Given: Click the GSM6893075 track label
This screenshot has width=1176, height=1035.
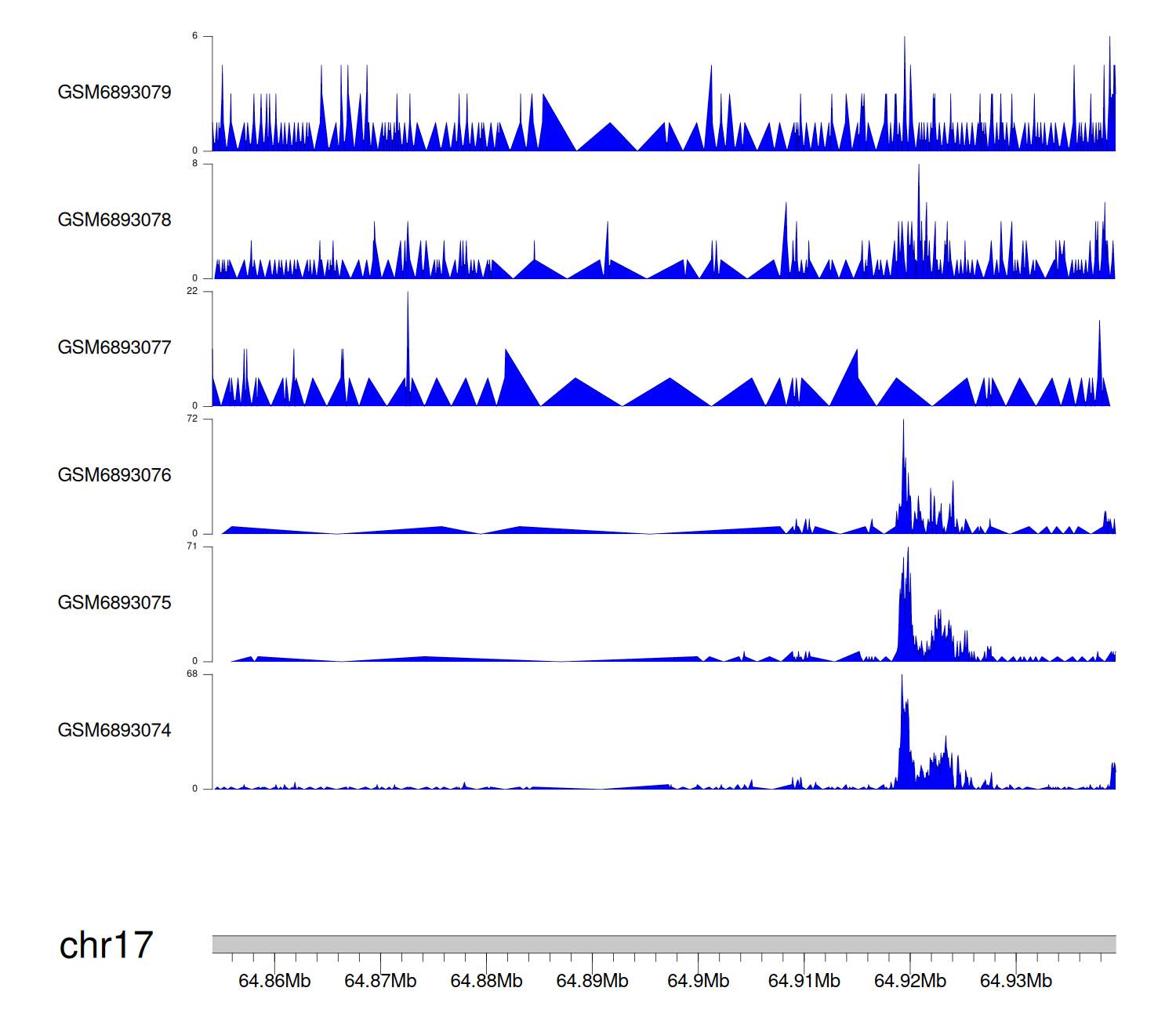Looking at the screenshot, I should tap(114, 603).
